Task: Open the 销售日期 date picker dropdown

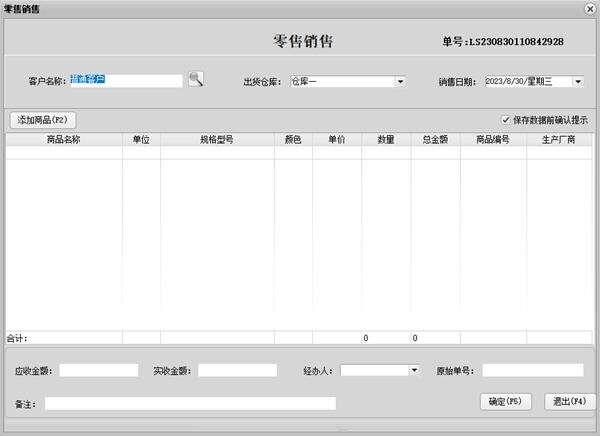Action: (578, 82)
